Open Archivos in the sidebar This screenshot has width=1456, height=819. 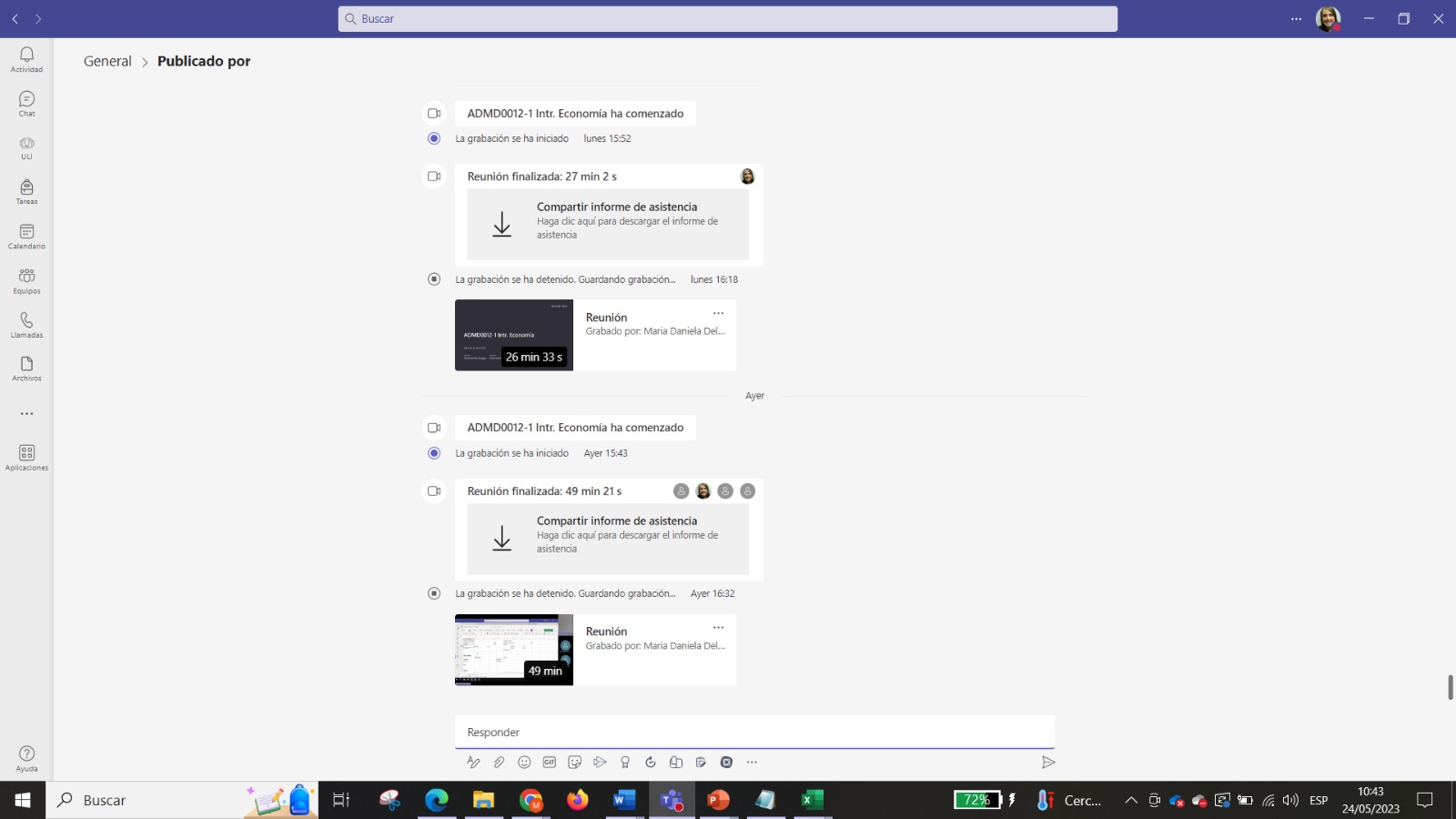[x=26, y=369]
